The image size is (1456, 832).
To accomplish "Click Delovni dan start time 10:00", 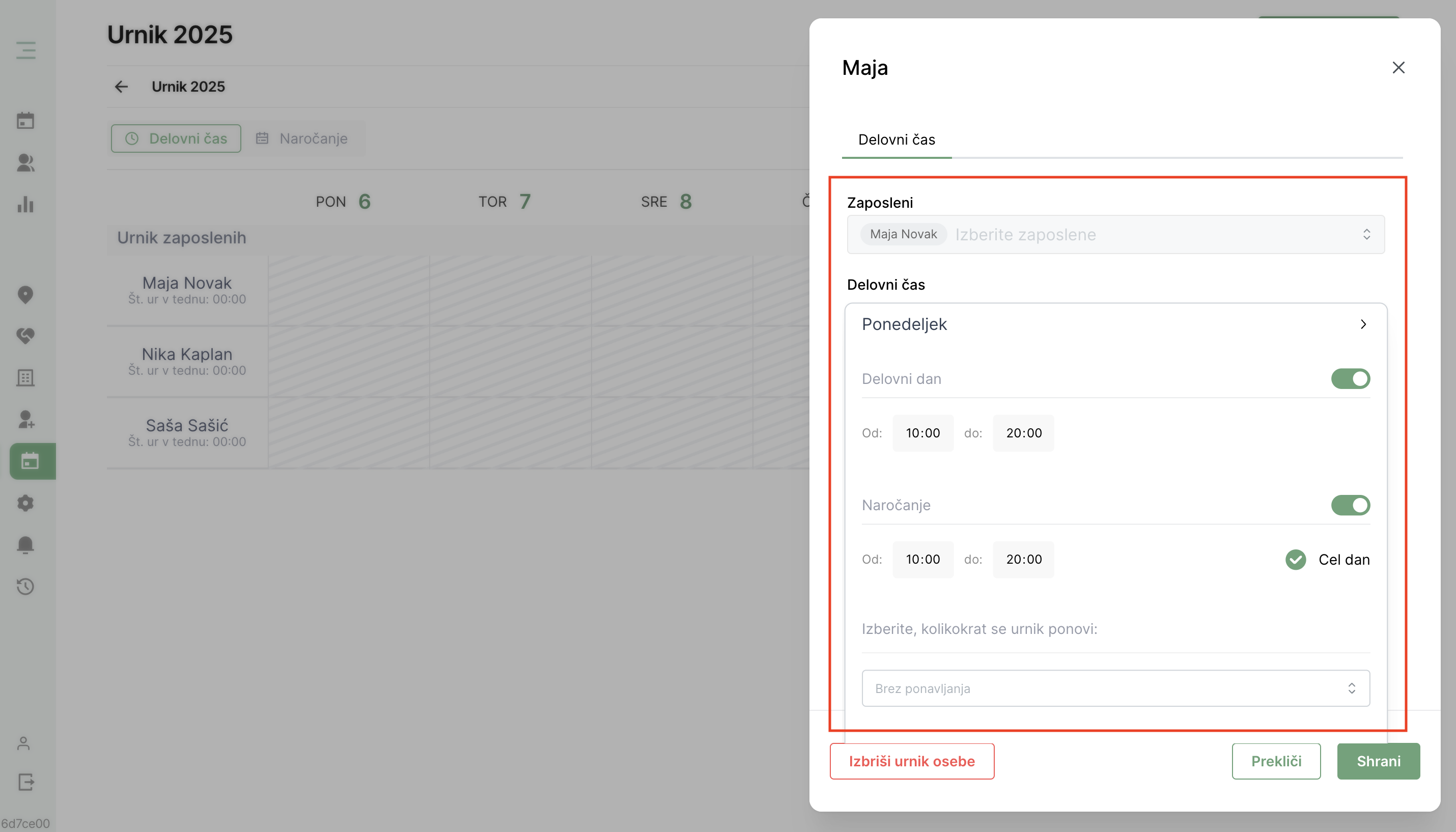I will pos(923,433).
